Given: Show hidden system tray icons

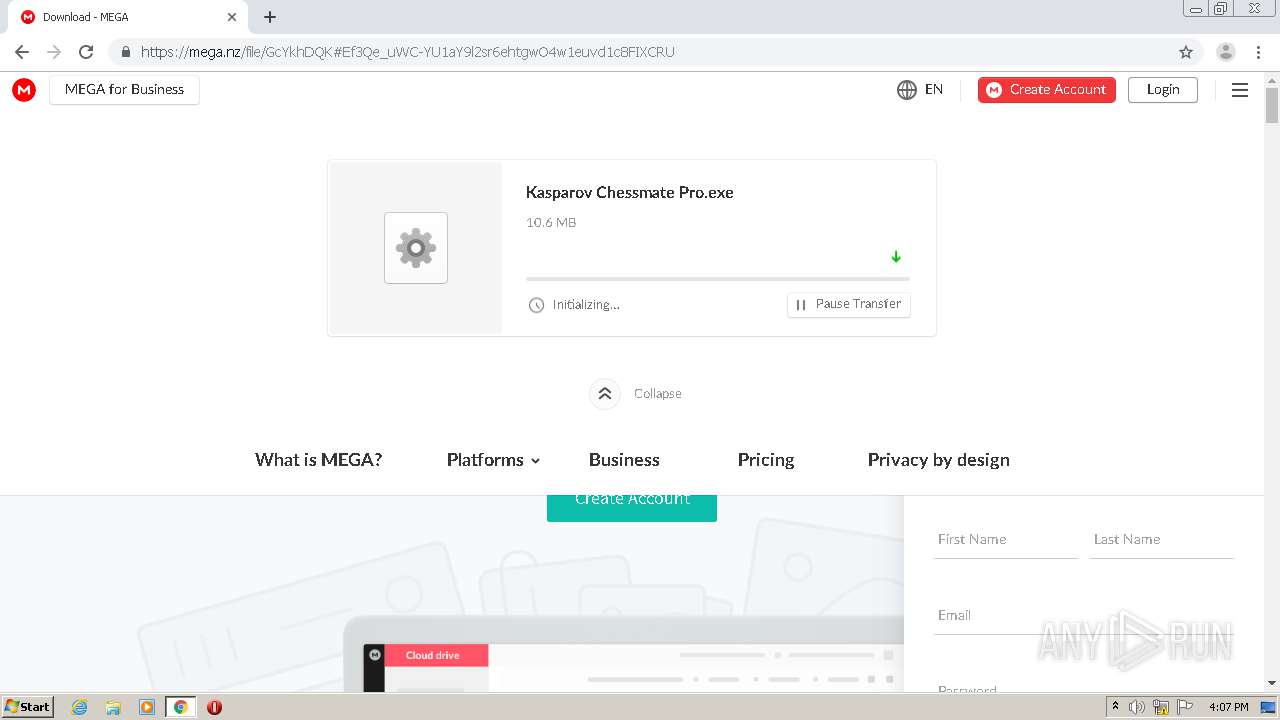Looking at the screenshot, I should pyautogui.click(x=1115, y=707).
